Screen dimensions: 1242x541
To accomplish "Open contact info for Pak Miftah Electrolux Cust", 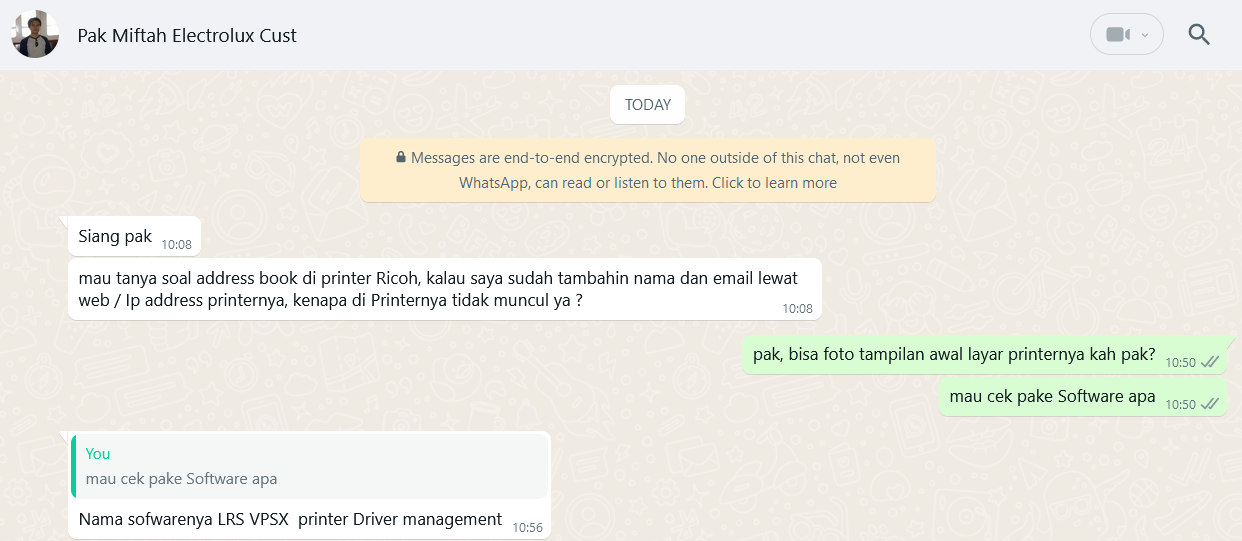I will 187,35.
